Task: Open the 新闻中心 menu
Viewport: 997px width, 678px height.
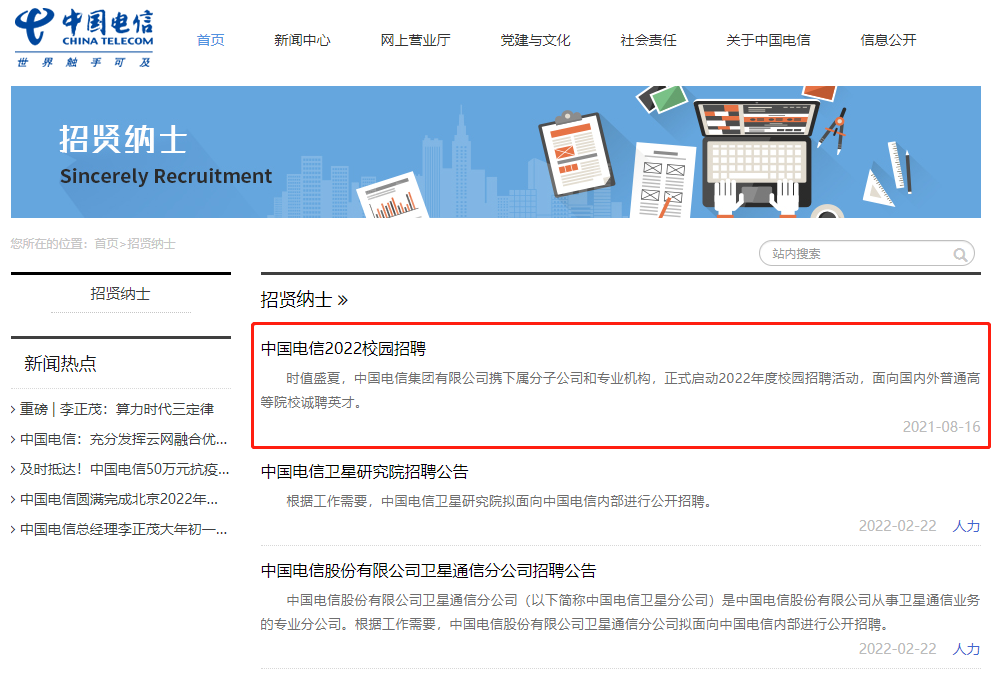Action: coord(302,40)
